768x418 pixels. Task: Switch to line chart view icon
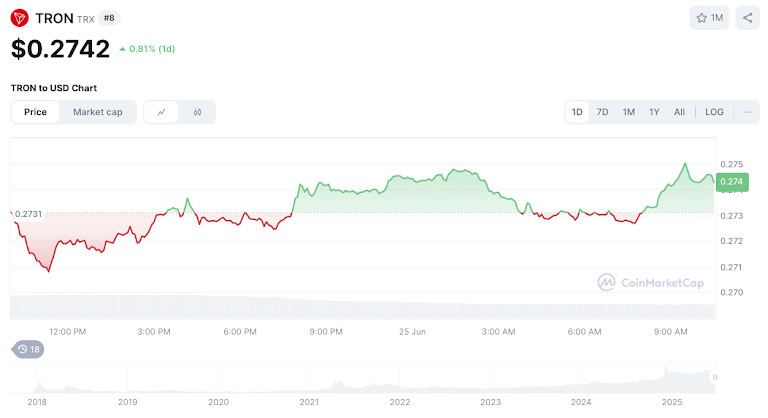[161, 112]
